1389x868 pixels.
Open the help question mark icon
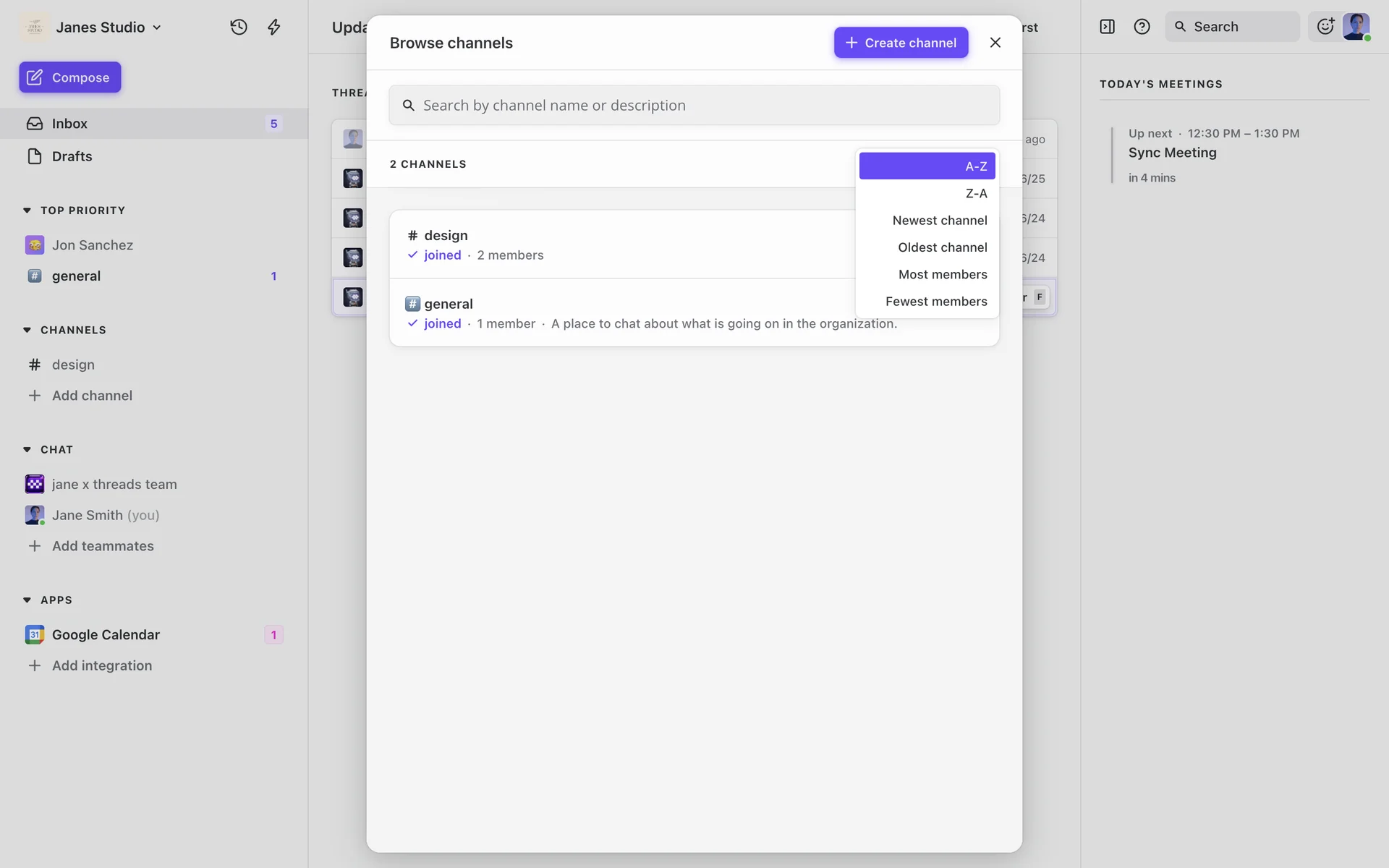1142,27
